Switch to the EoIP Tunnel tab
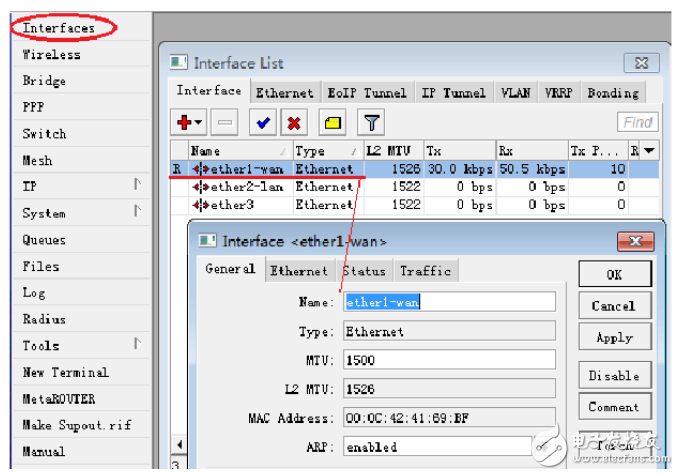 [367, 93]
